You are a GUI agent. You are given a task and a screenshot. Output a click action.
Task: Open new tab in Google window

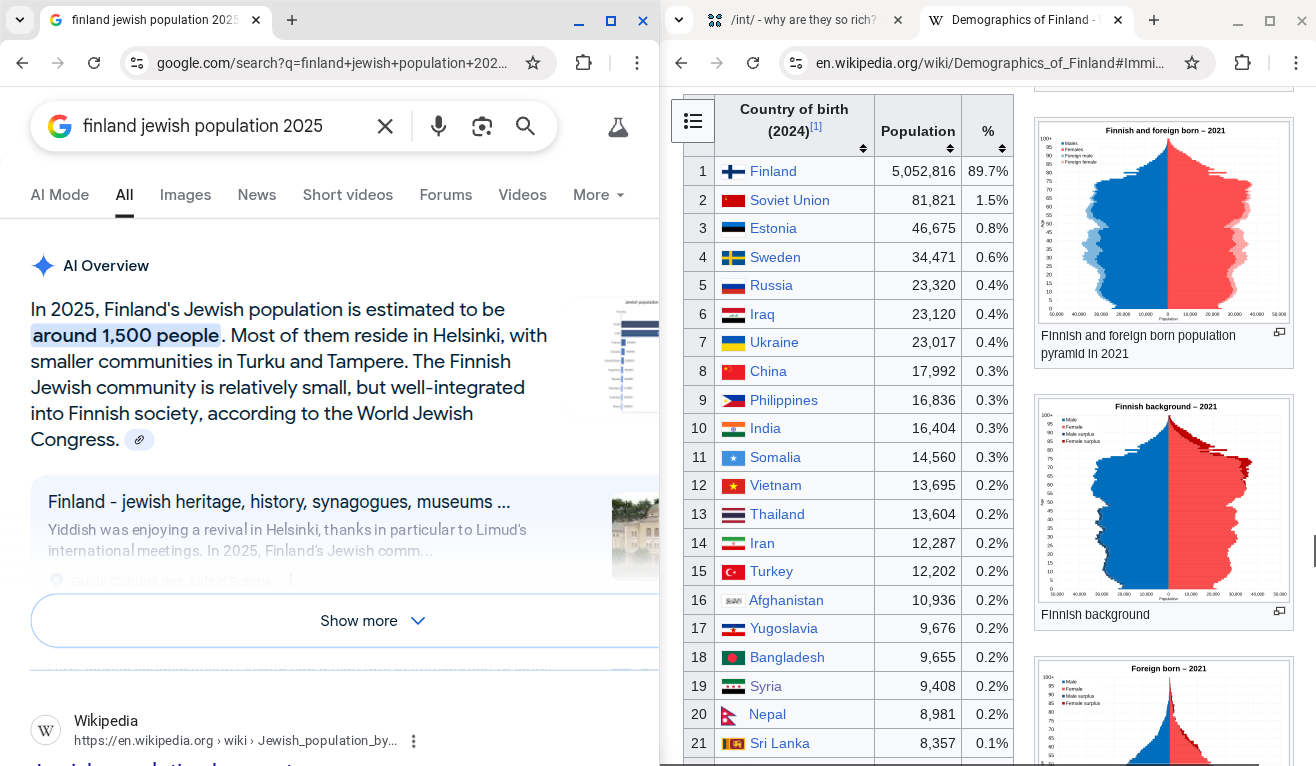pos(292,20)
